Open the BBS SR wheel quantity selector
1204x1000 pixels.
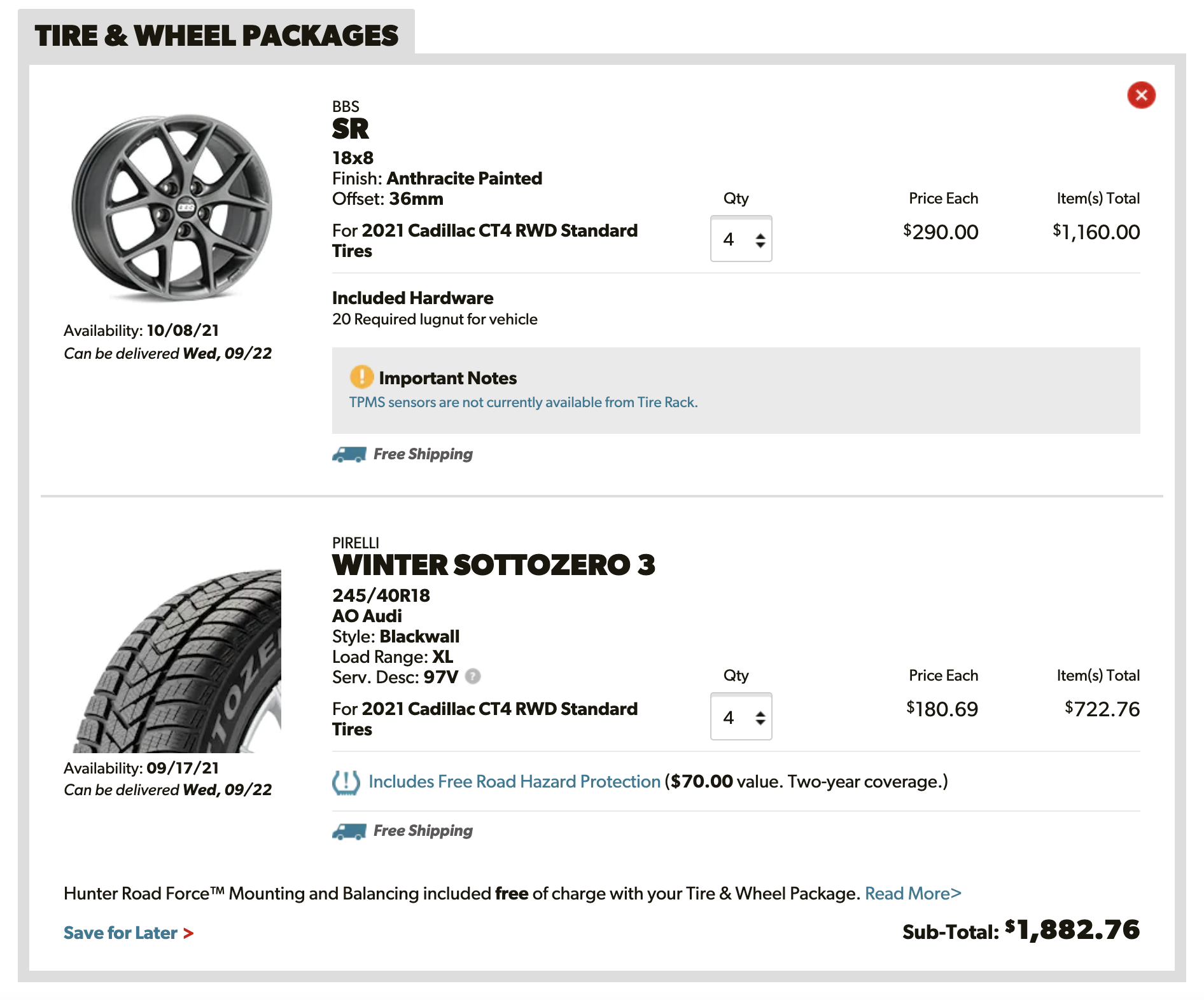(741, 239)
